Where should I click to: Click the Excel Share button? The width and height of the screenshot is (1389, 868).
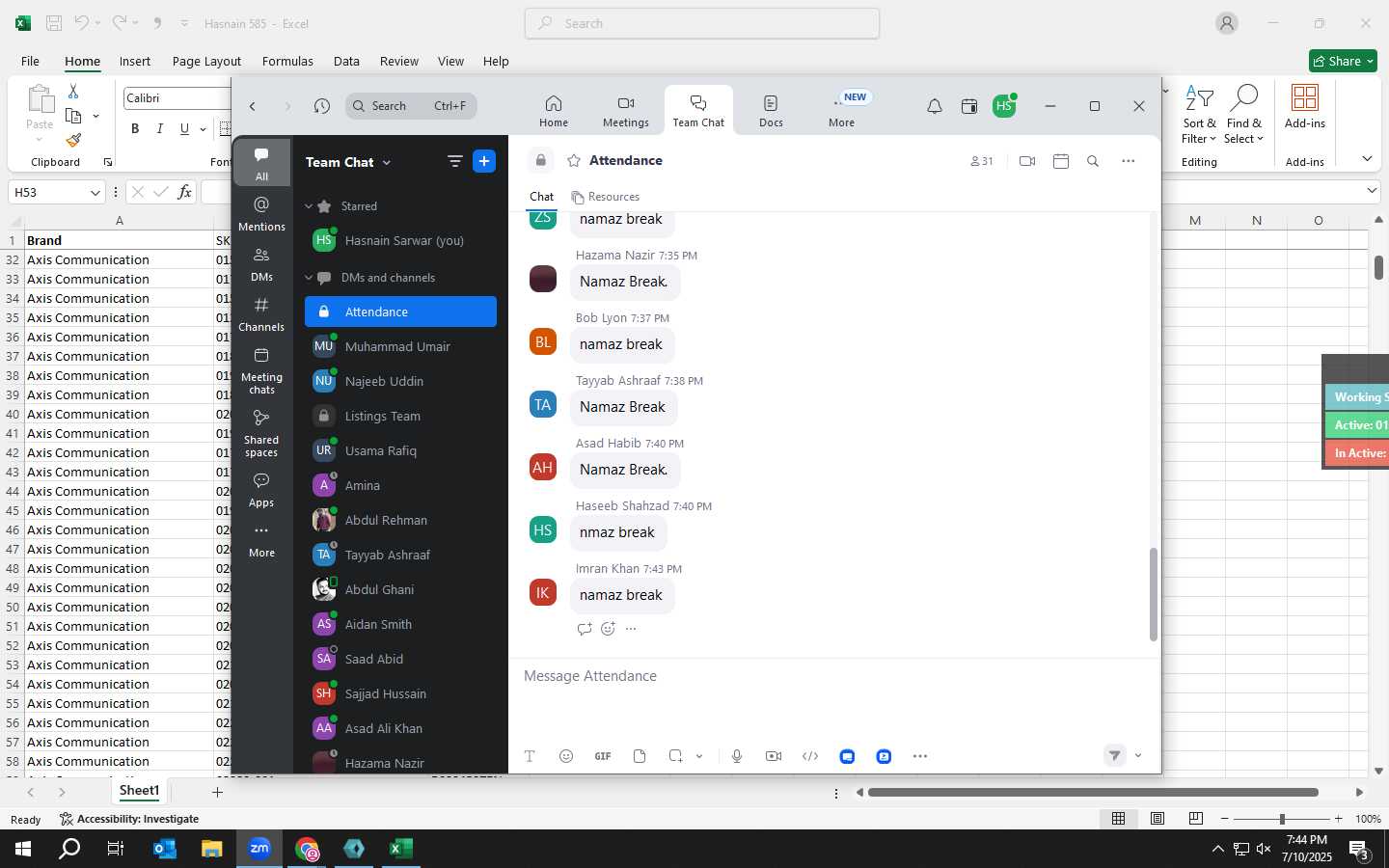click(1343, 61)
